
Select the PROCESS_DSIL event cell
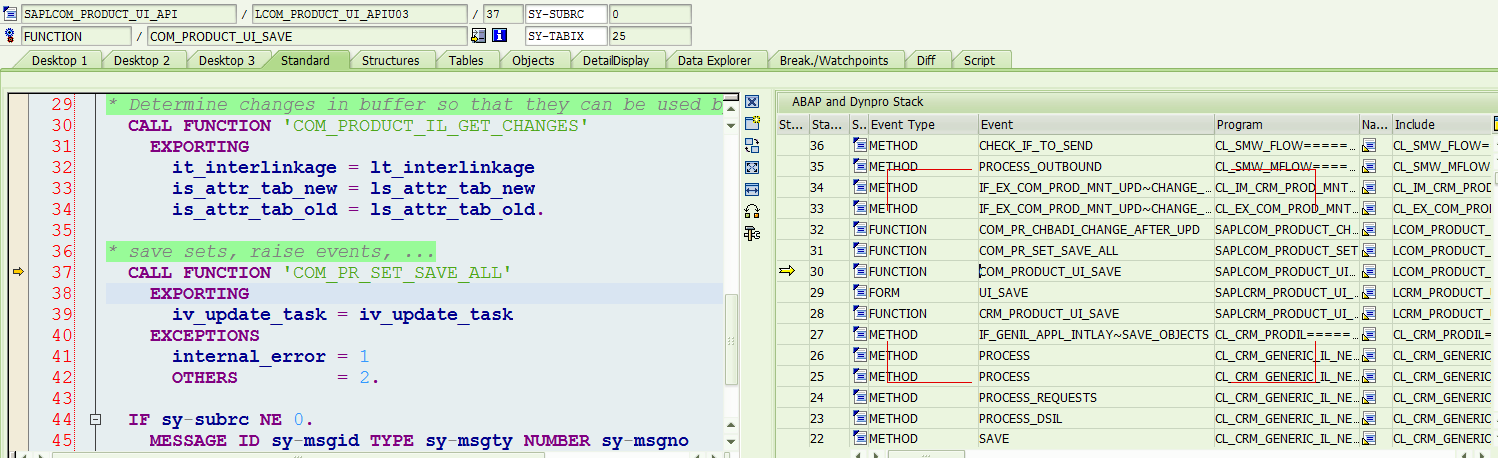click(x=1096, y=419)
